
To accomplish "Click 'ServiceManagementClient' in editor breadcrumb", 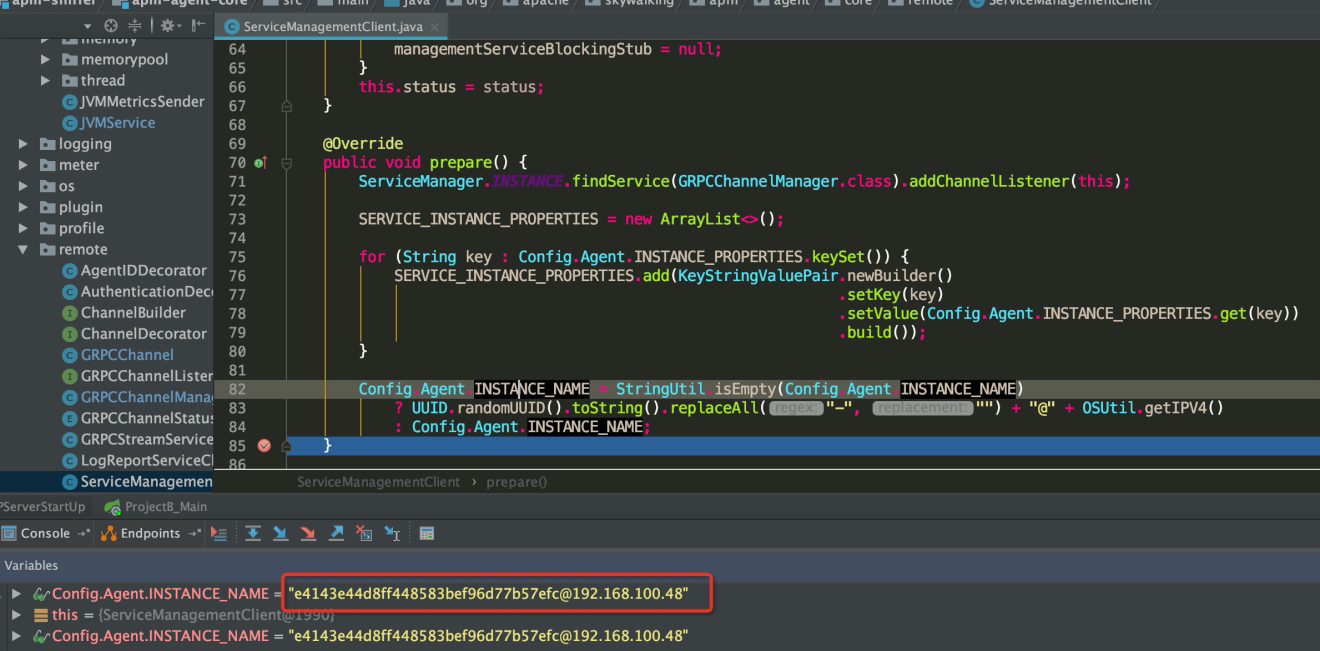I will click(378, 482).
